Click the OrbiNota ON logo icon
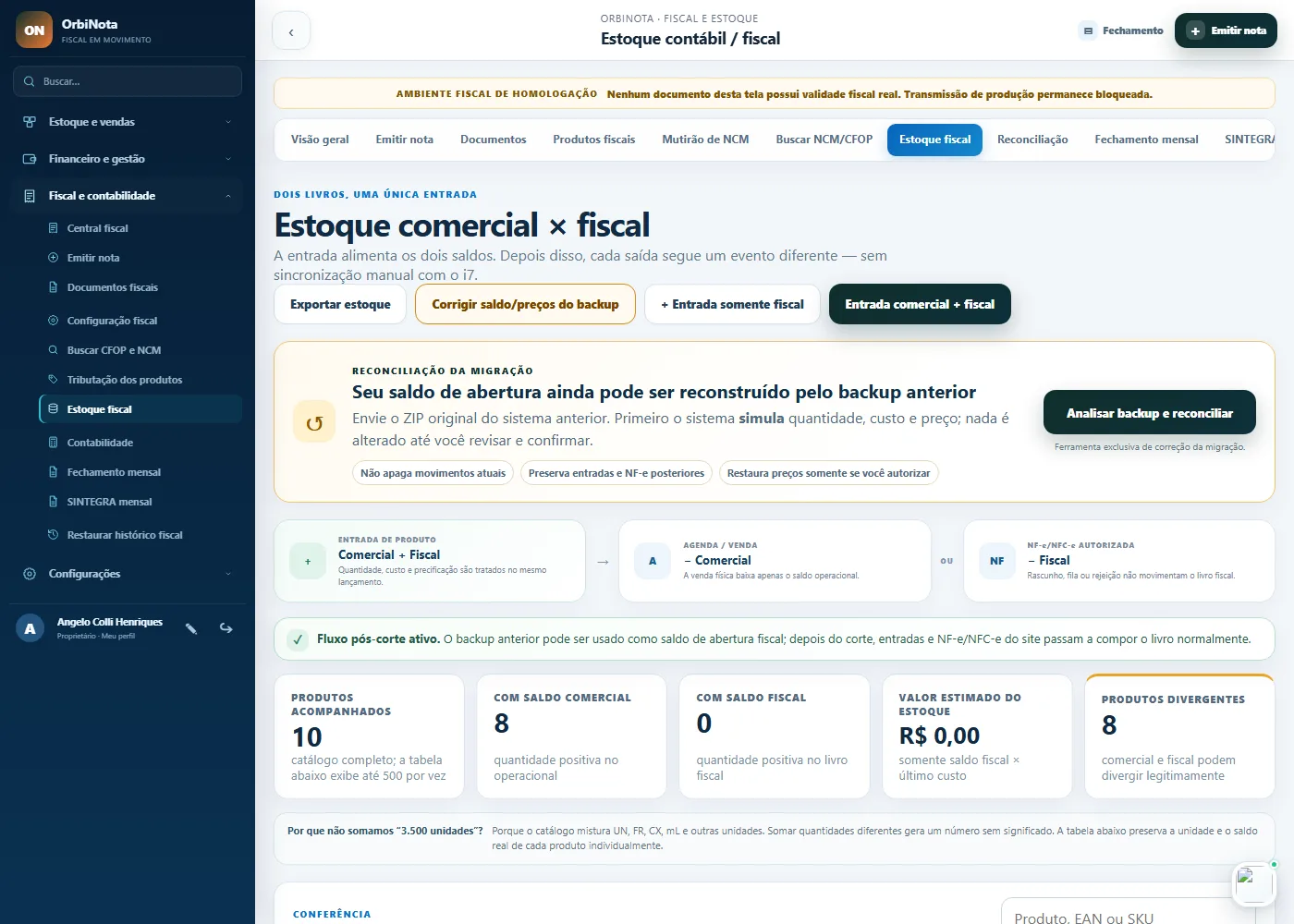 pos(34,30)
